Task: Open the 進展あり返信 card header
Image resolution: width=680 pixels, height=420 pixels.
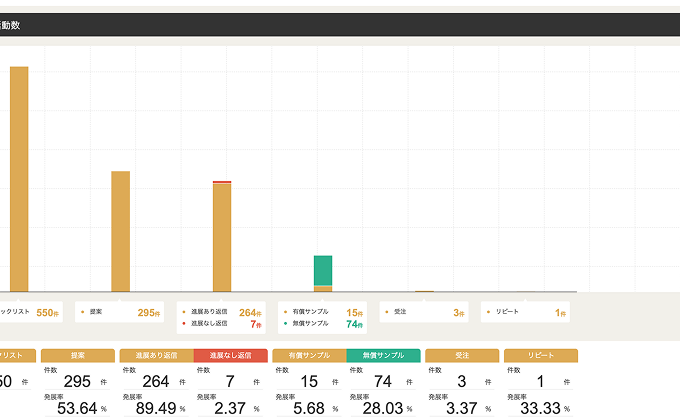Action: coord(156,355)
